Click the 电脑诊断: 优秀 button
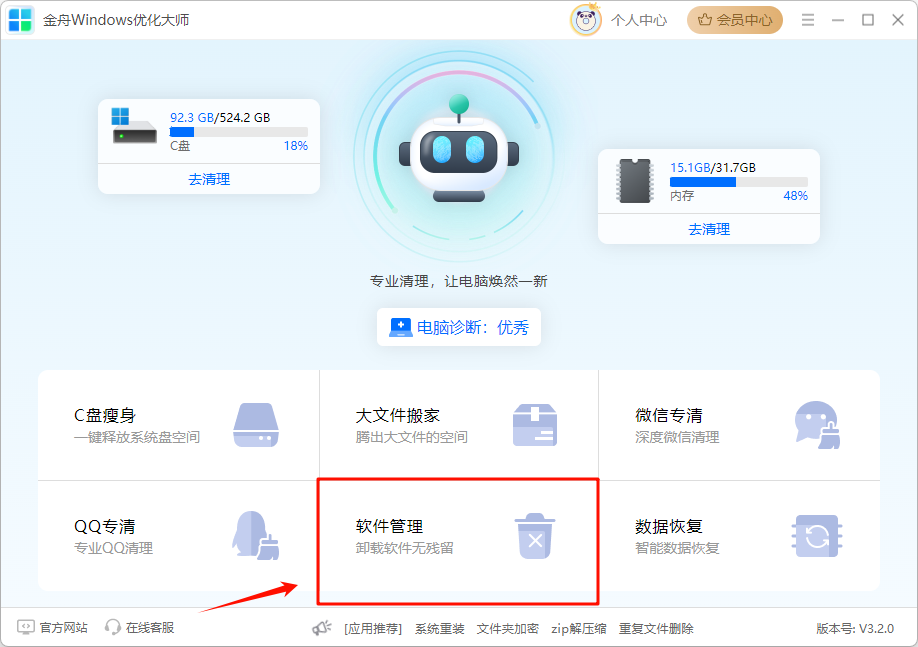 click(x=459, y=327)
